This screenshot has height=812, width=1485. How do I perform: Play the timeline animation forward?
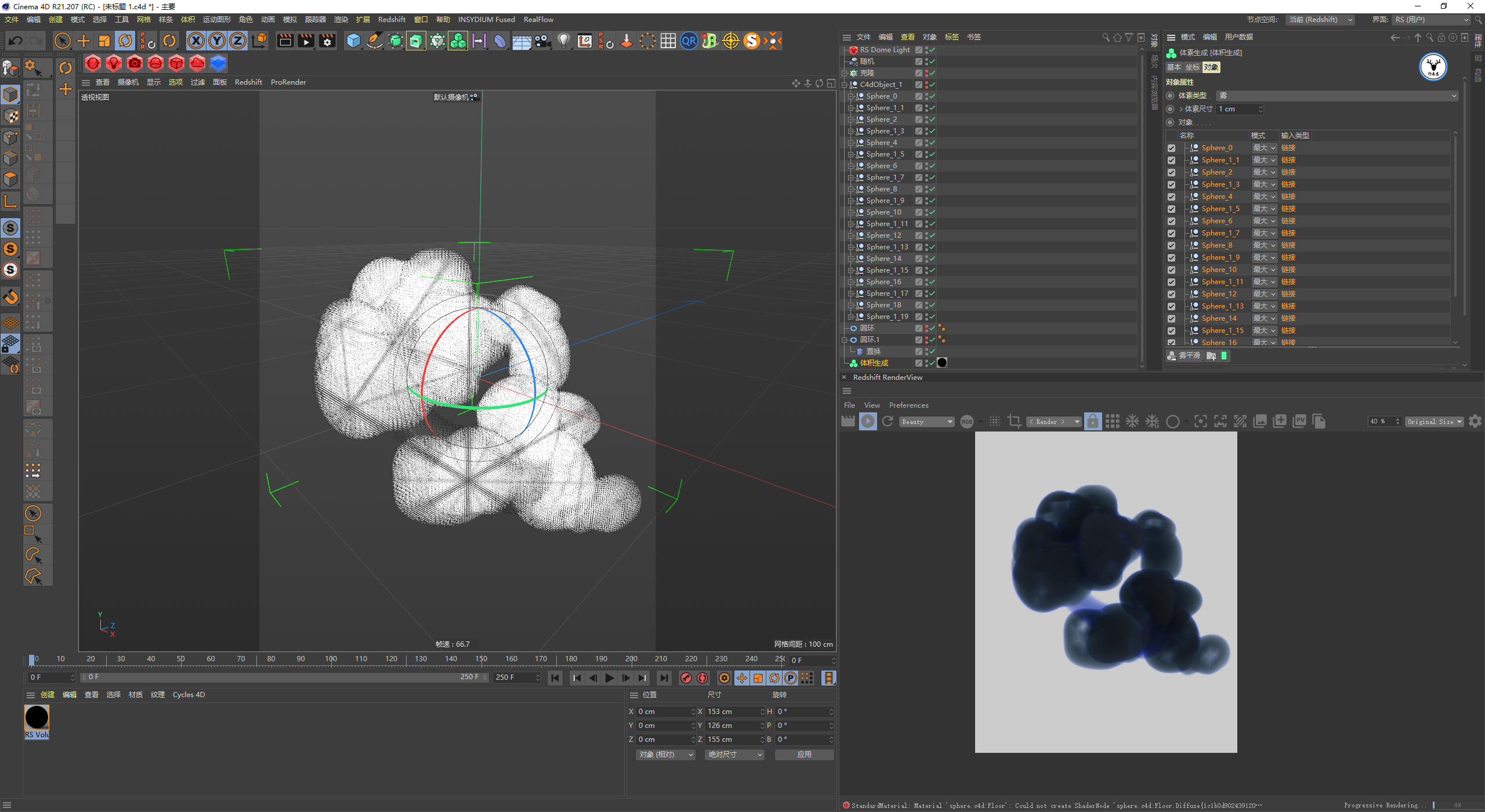point(609,678)
